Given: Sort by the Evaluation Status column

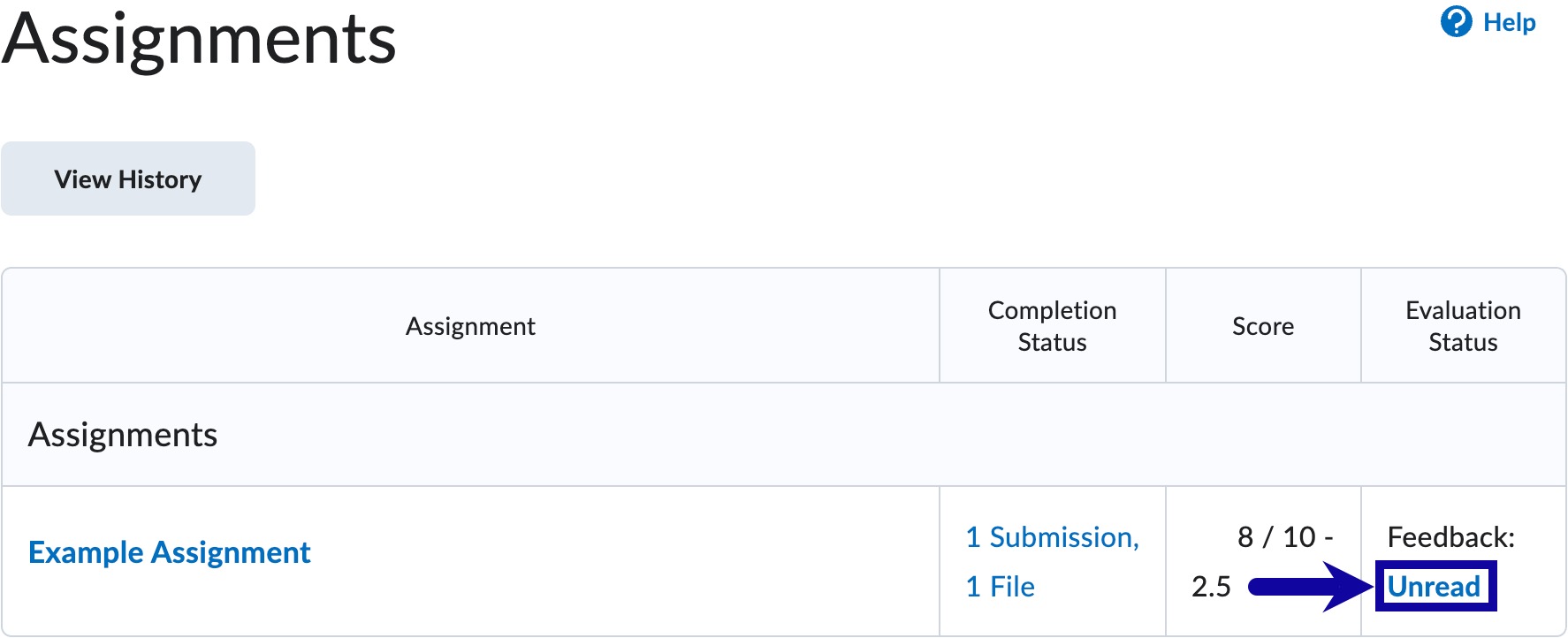Looking at the screenshot, I should [x=1463, y=325].
